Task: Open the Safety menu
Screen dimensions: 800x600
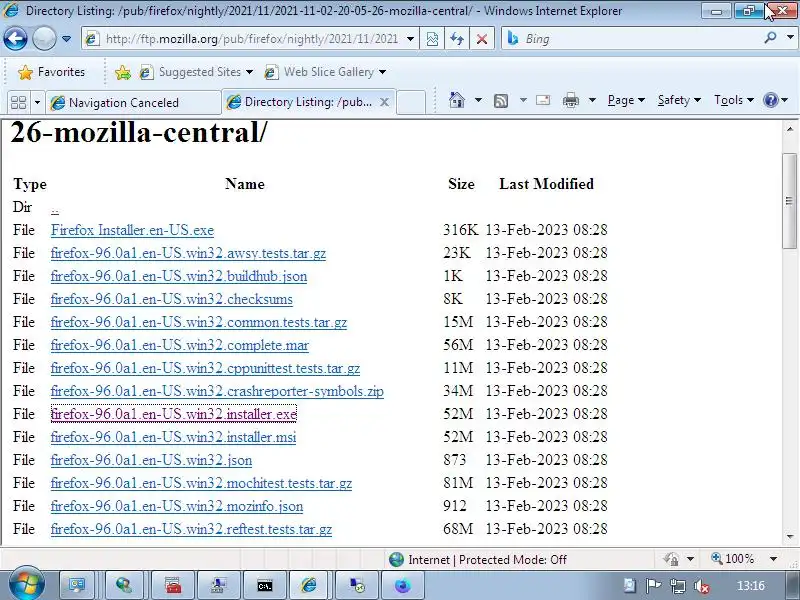Action: click(x=679, y=100)
